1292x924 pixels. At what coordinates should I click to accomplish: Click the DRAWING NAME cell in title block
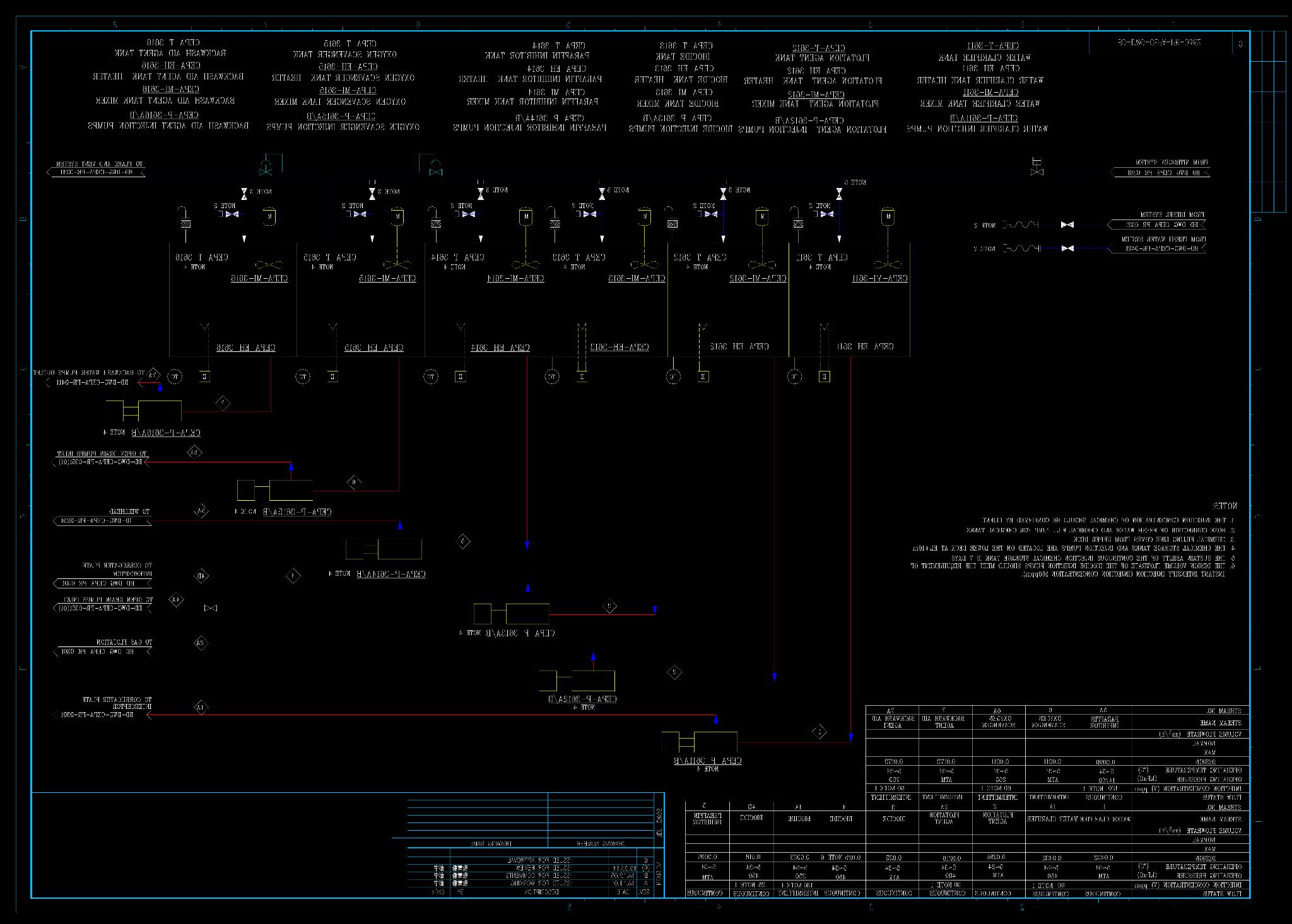click(x=491, y=843)
